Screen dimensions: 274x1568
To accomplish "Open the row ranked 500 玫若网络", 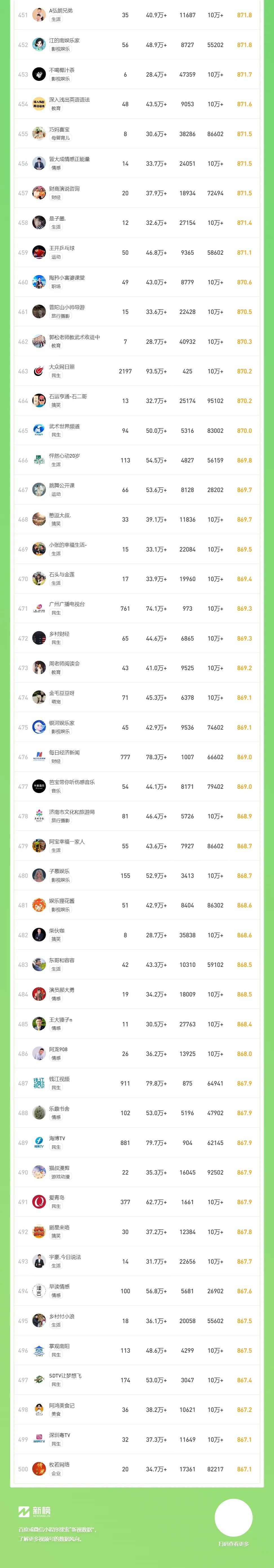I will tap(137, 1469).
